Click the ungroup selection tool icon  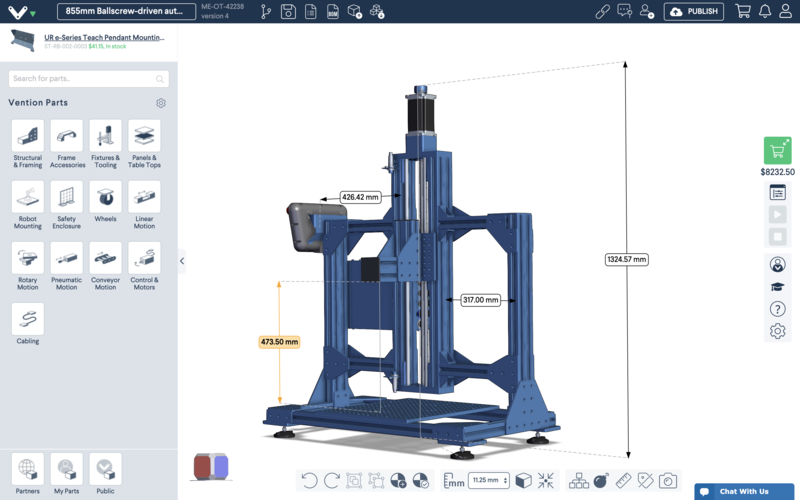click(x=376, y=481)
